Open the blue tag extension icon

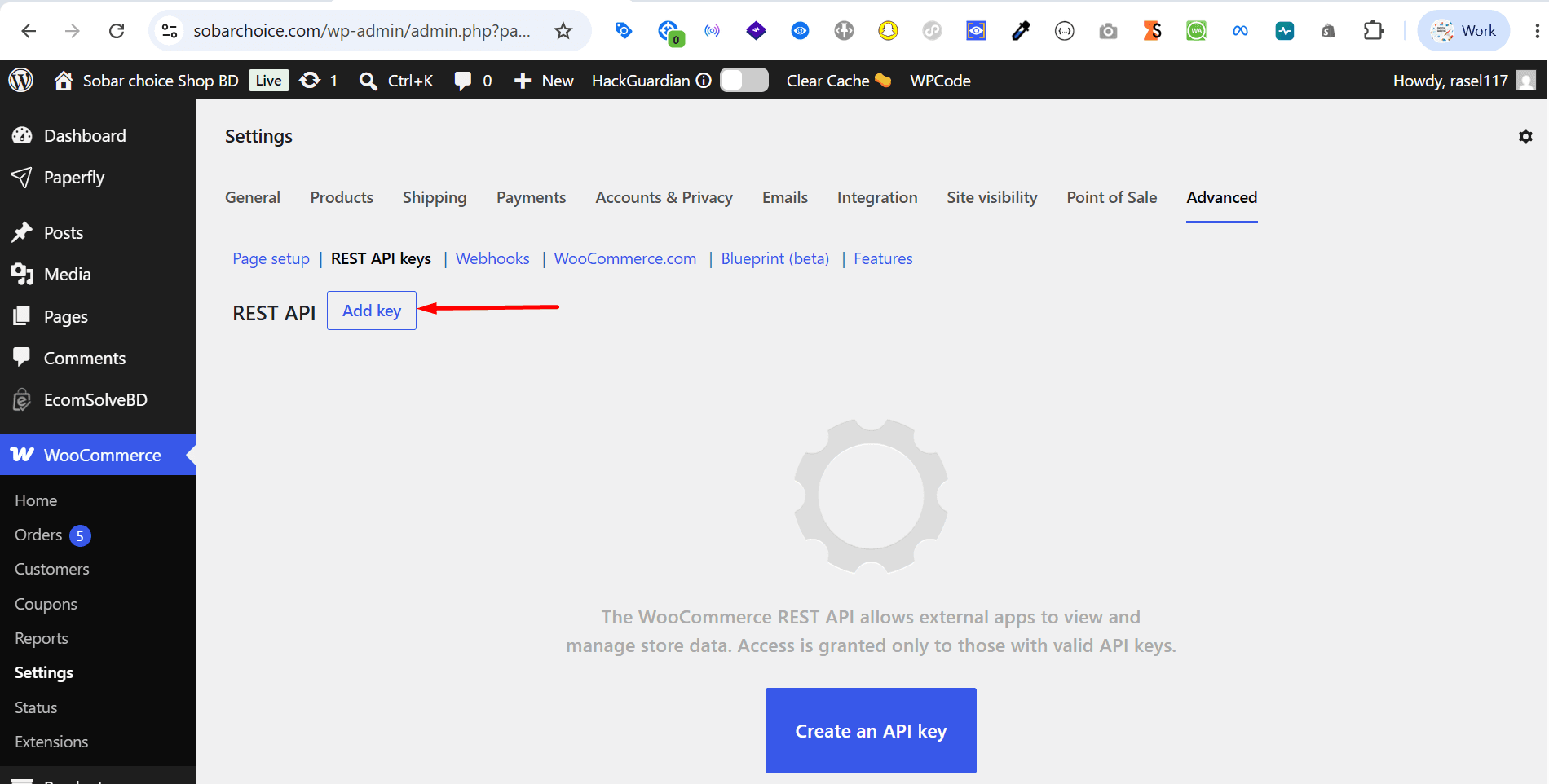pyautogui.click(x=624, y=31)
